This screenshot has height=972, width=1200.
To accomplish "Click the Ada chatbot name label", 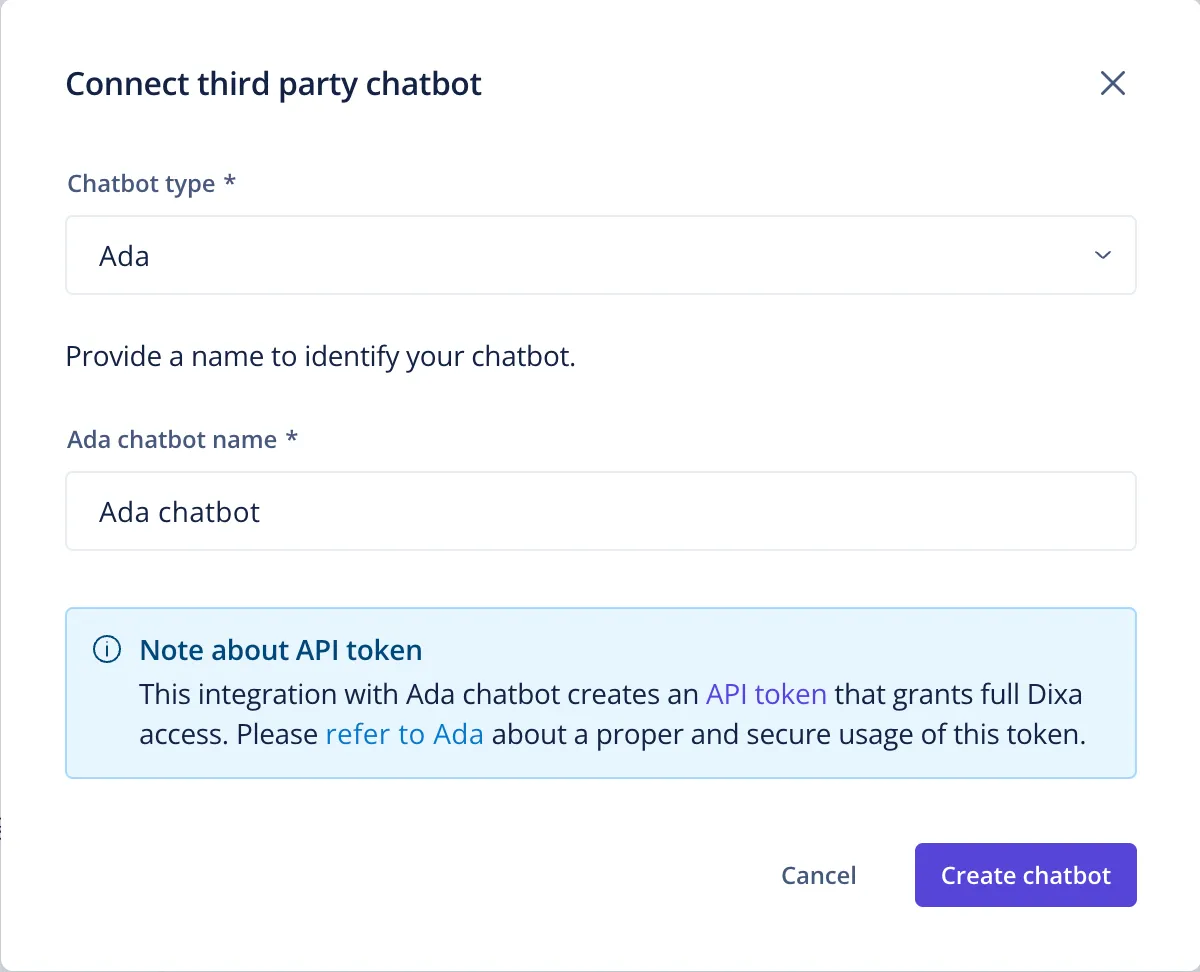I will pyautogui.click(x=183, y=440).
